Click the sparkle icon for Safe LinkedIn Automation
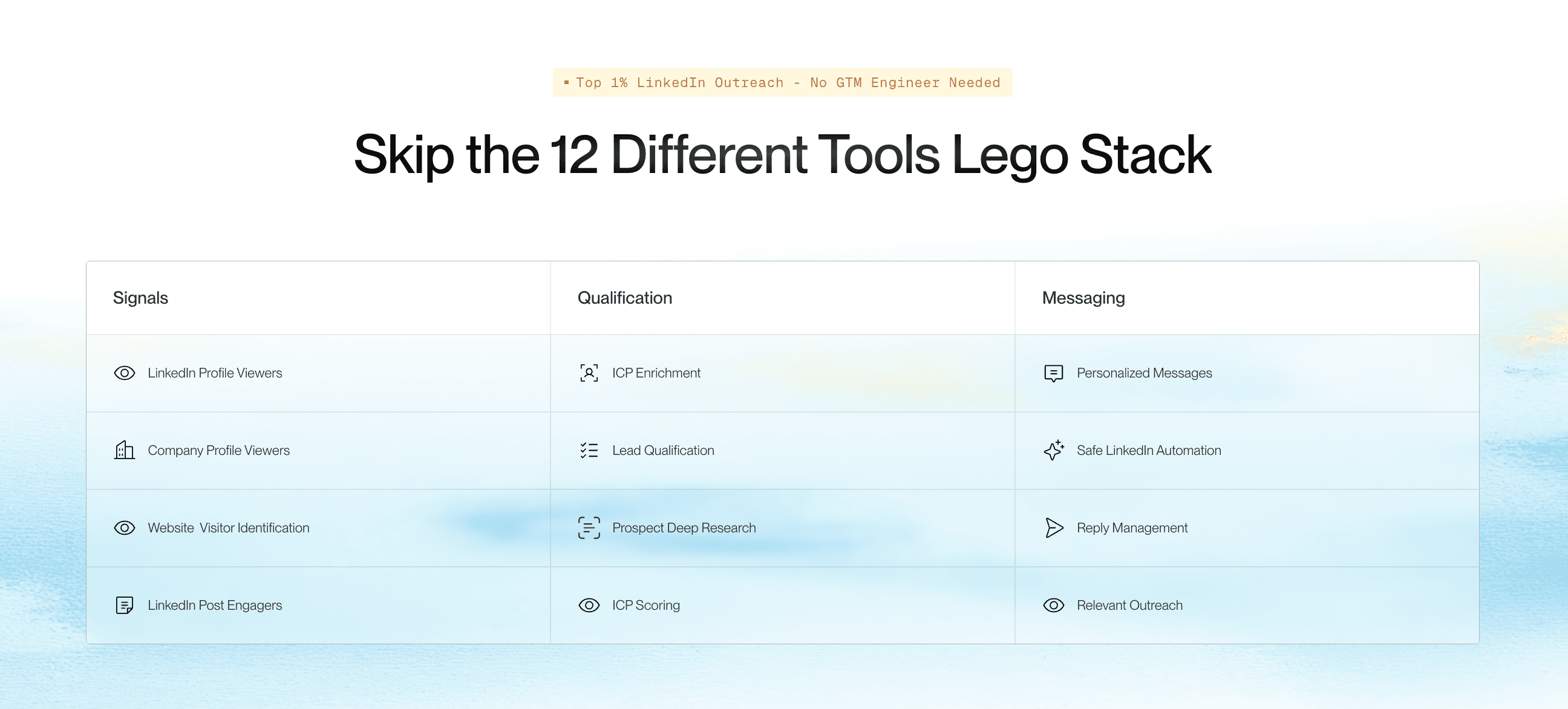Image resolution: width=1568 pixels, height=709 pixels. (1053, 450)
